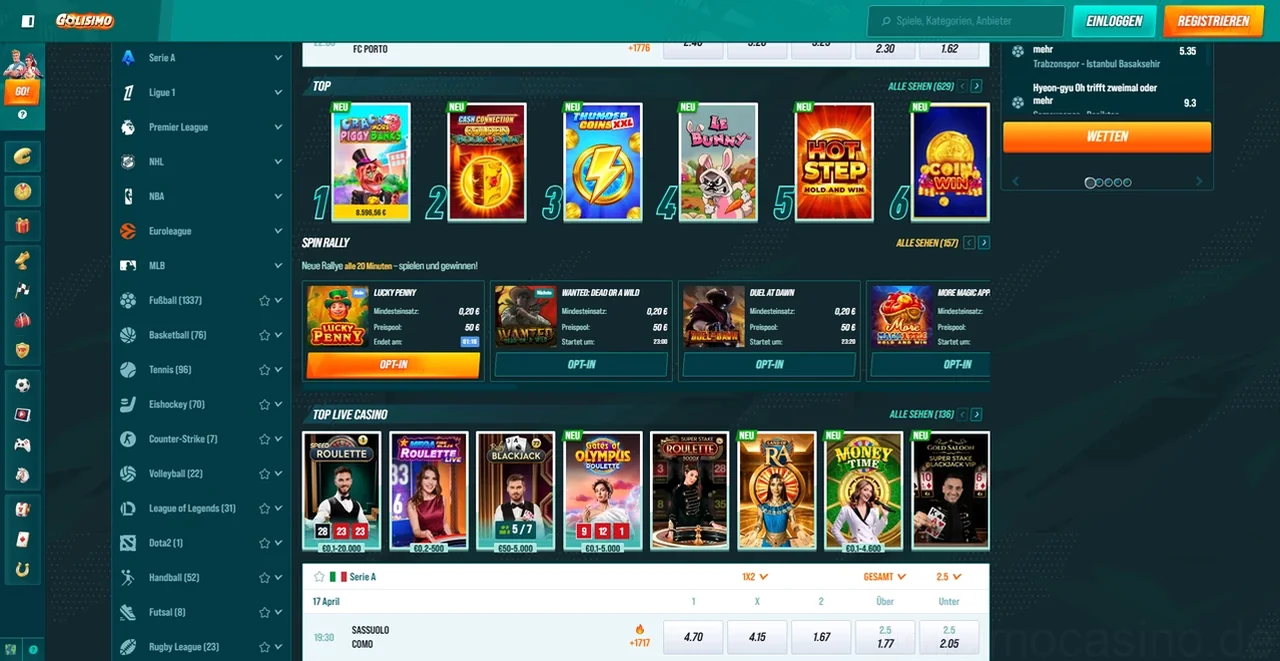The image size is (1280, 661).
Task: Open the Hot Step Hold and Win game thumbnail
Action: [x=834, y=162]
